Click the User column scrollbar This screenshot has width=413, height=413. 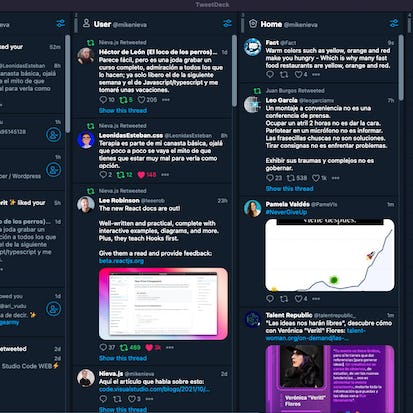pyautogui.click(x=234, y=71)
